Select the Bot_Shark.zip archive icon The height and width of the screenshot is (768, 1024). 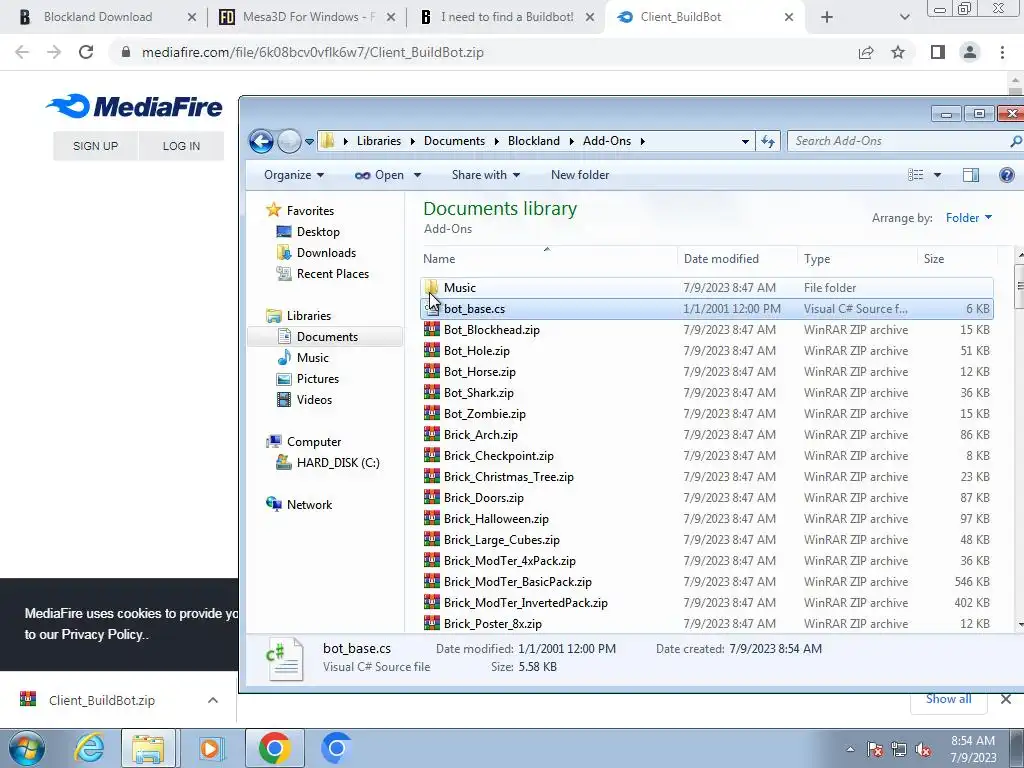432,392
